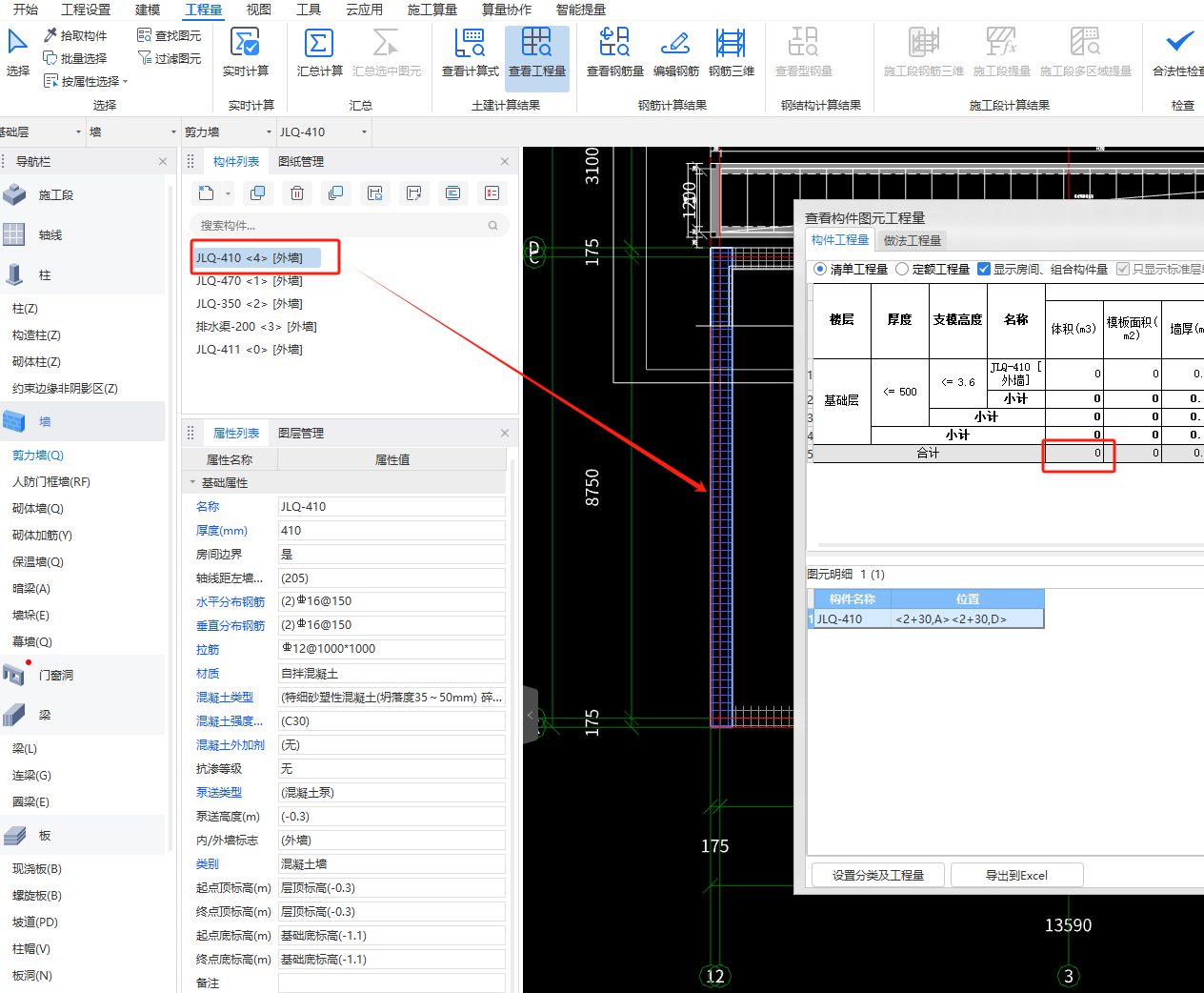The image size is (1204, 993).
Task: Click the inter-floor copy icon in 构件列表
Action: [x=335, y=193]
